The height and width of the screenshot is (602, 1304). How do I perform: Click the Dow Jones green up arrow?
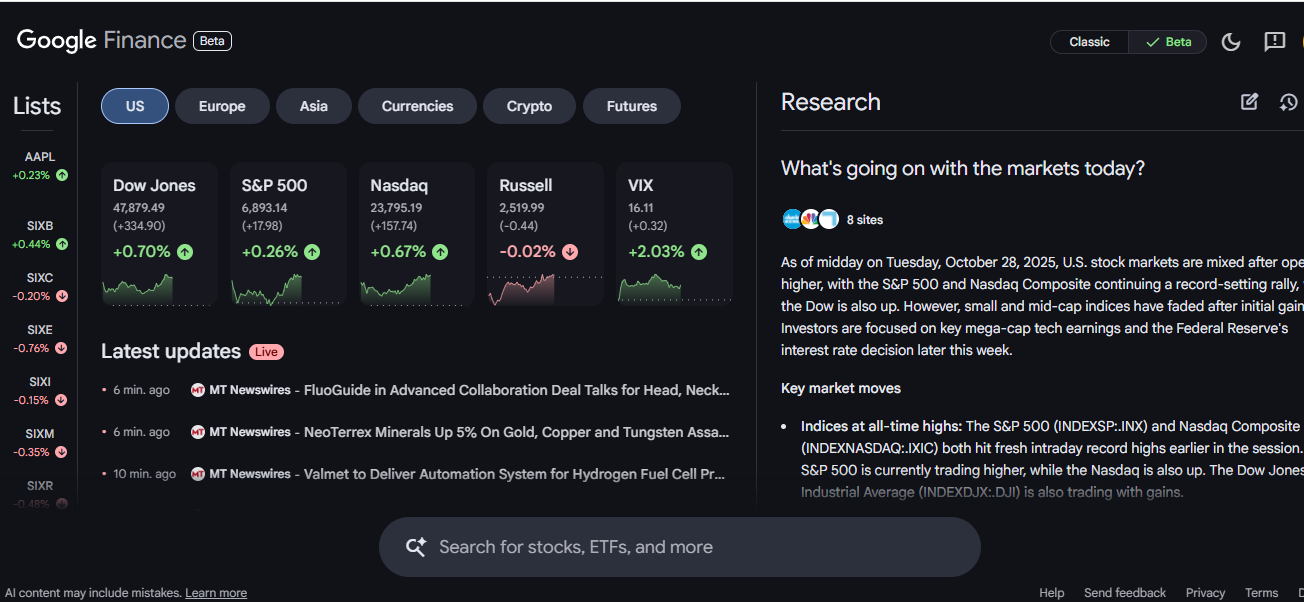coord(185,252)
